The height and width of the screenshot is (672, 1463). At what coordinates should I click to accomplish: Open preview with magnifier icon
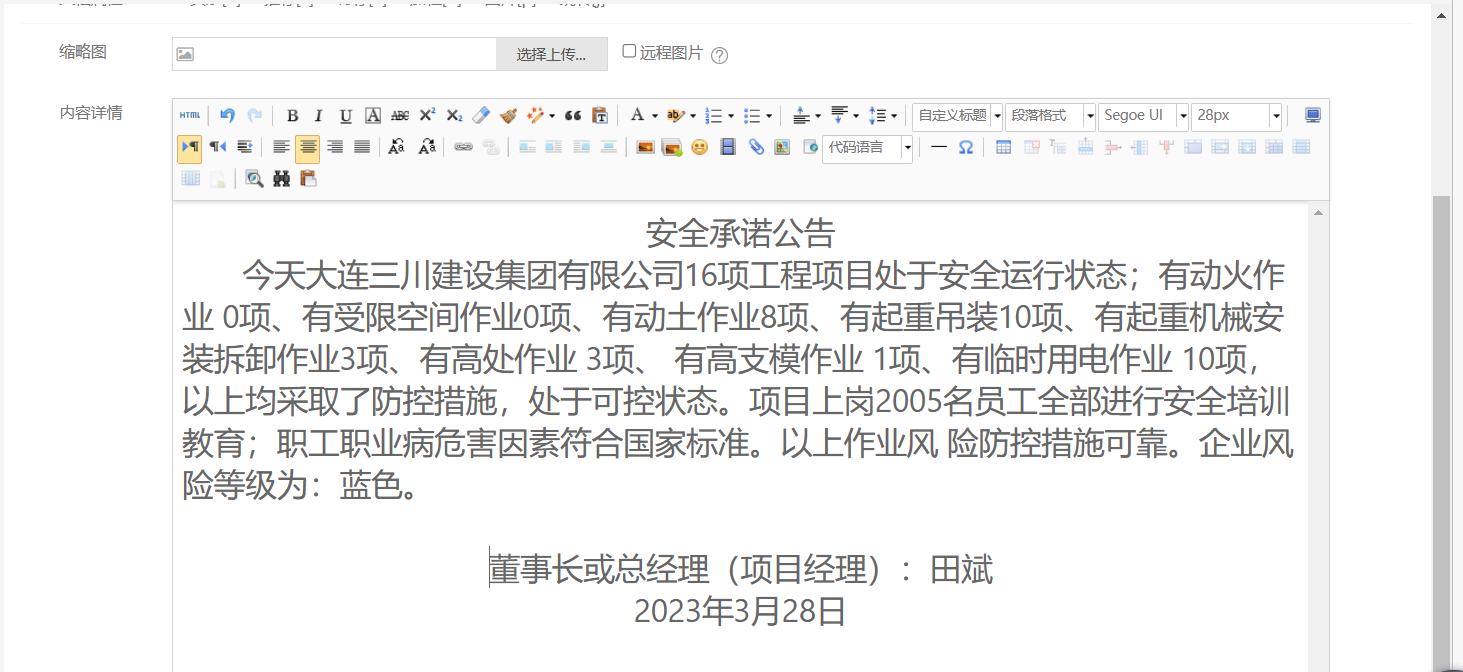(x=255, y=179)
